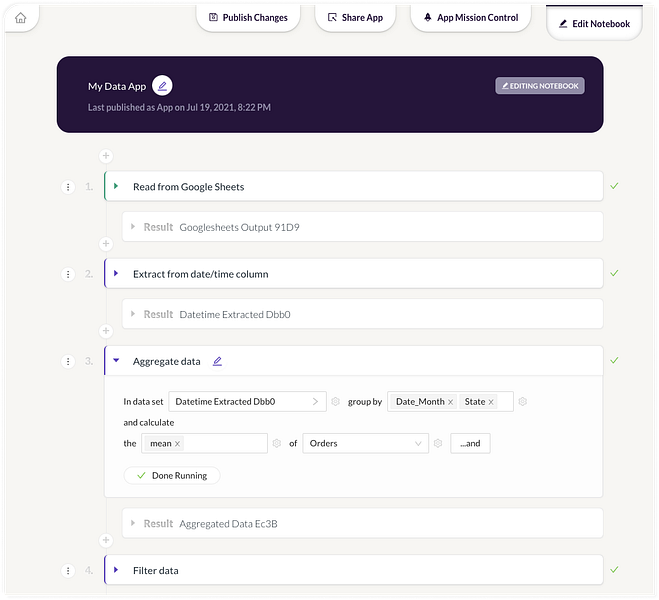Add a step after Datetime Extracted result
659x600 pixels.
tap(106, 331)
